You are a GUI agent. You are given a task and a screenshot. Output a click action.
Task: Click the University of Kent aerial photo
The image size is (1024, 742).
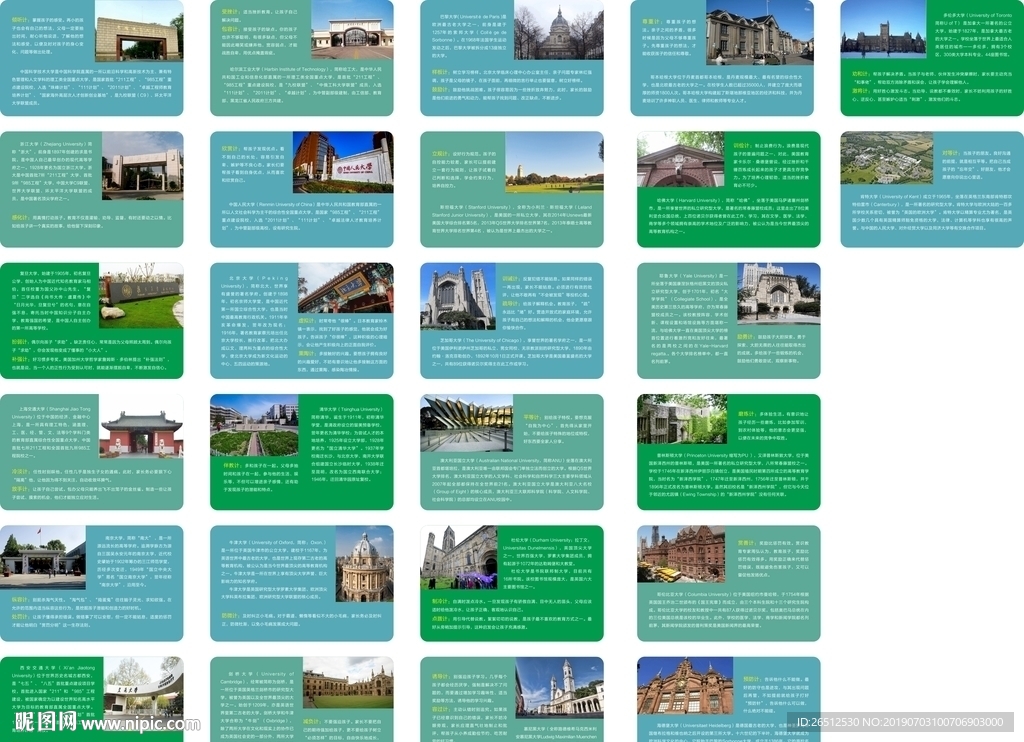pyautogui.click(x=886, y=160)
